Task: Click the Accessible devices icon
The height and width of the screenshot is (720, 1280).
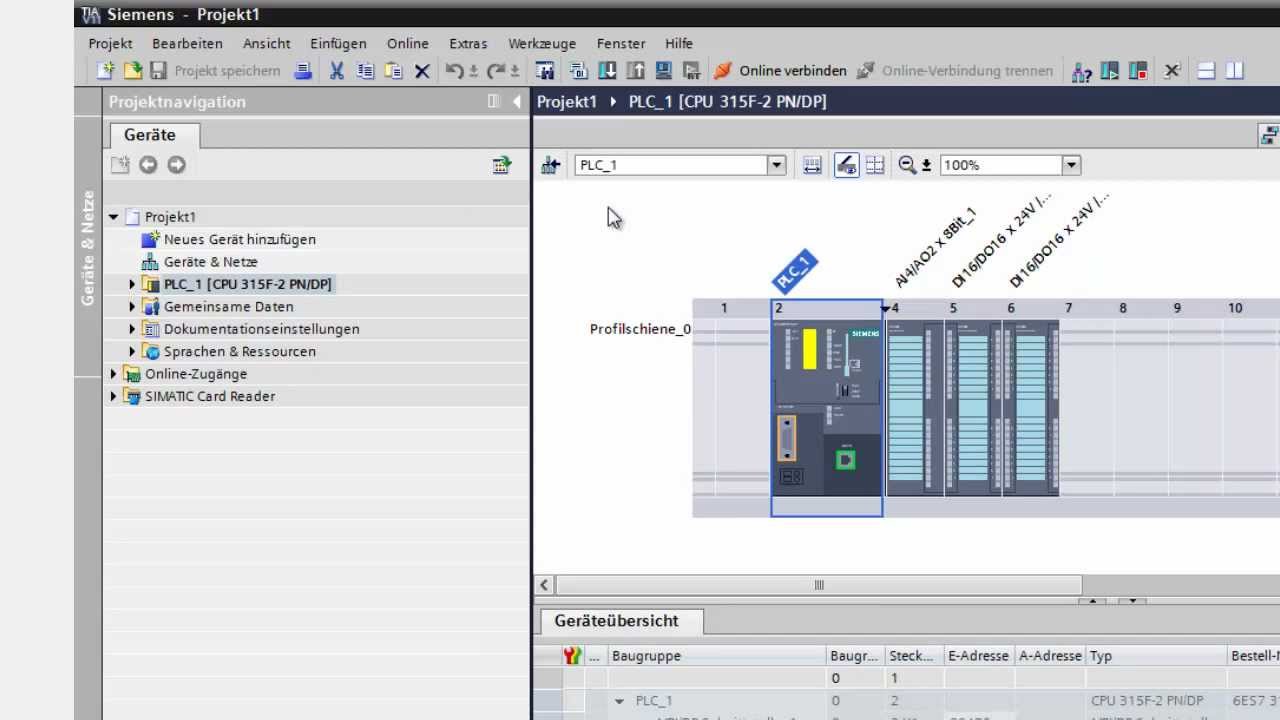Action: (x=1081, y=71)
